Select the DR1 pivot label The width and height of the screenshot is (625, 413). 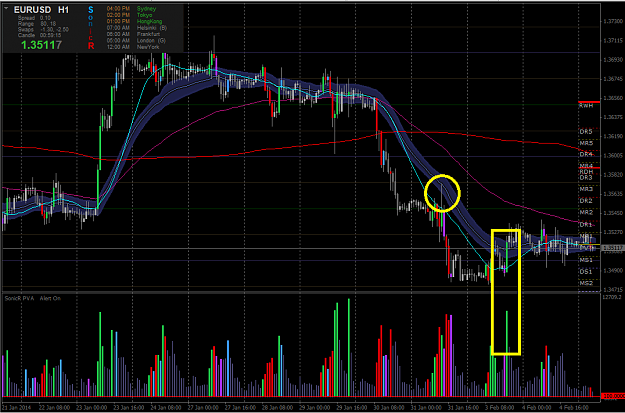pos(586,225)
